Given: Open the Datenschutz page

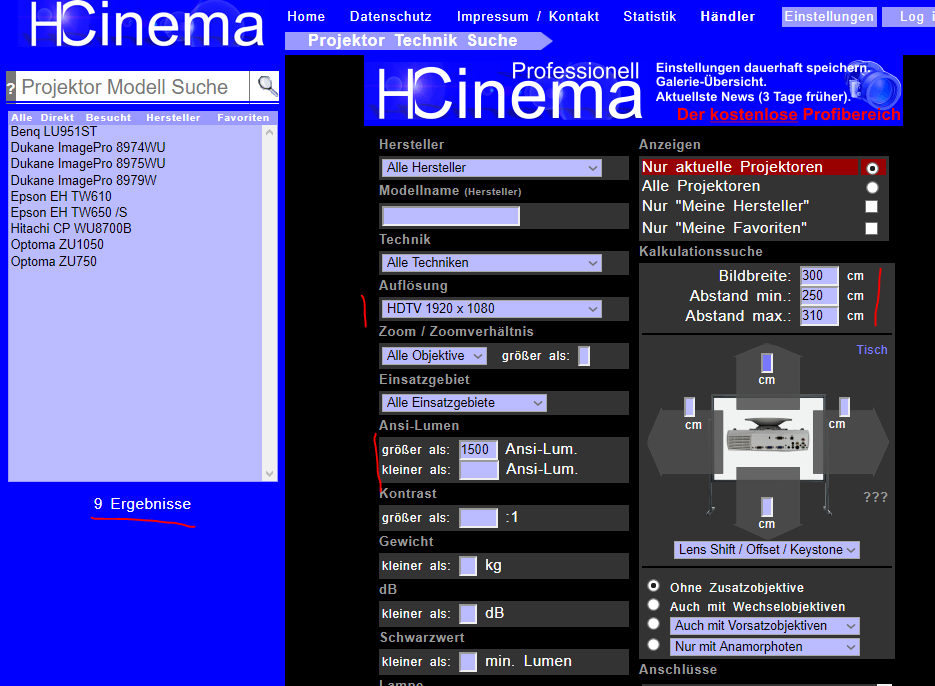Looking at the screenshot, I should 391,17.
